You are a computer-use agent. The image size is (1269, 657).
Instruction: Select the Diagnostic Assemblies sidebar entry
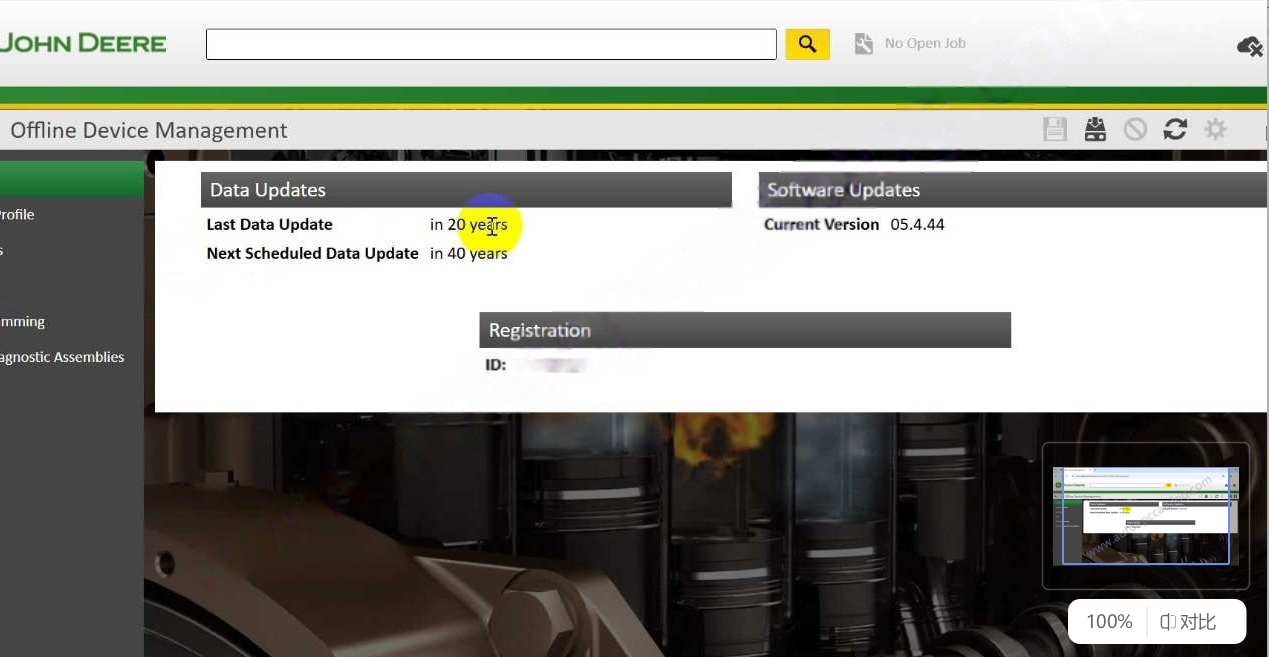click(61, 357)
